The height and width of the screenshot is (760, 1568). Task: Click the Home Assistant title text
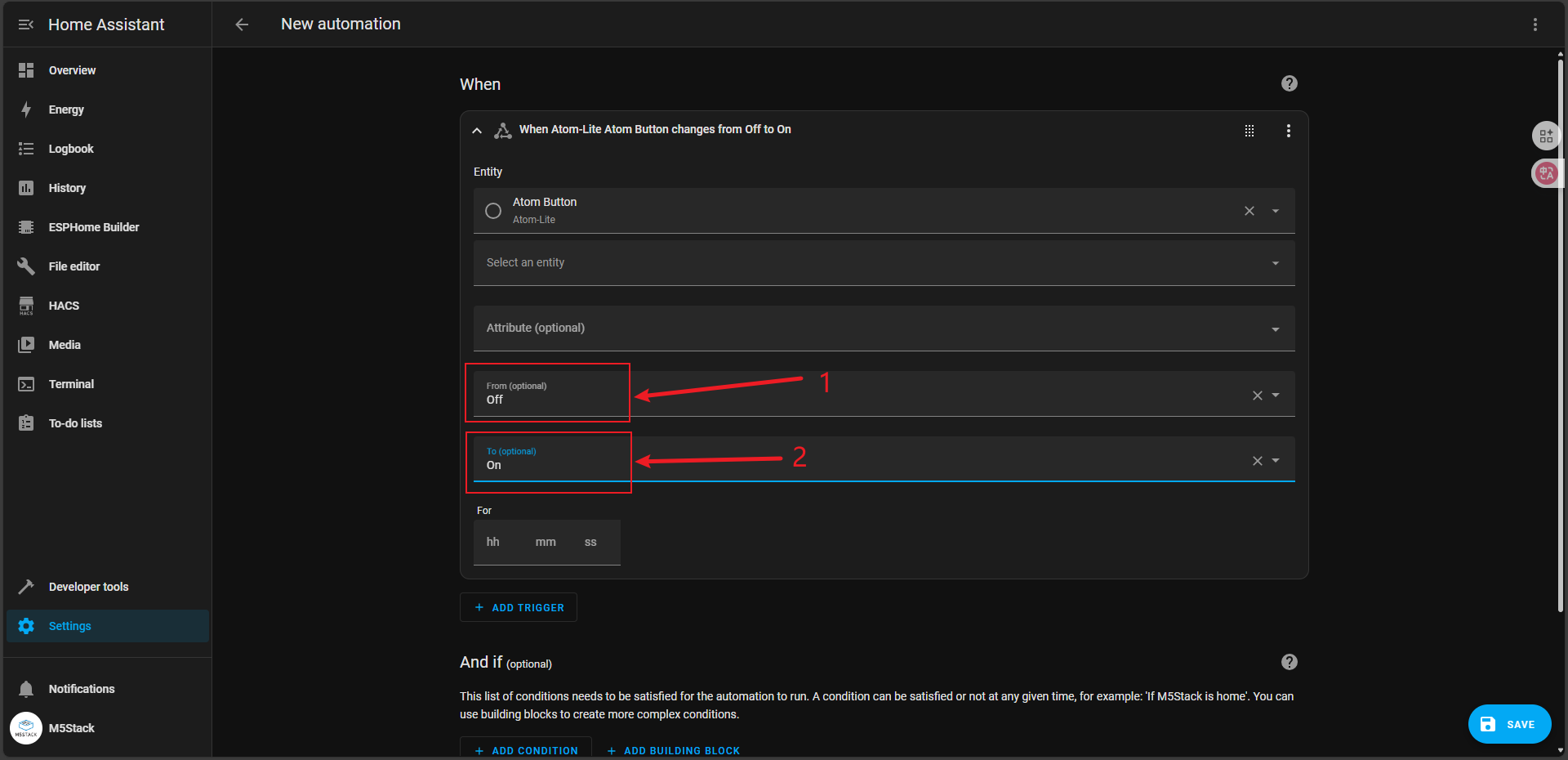106,25
